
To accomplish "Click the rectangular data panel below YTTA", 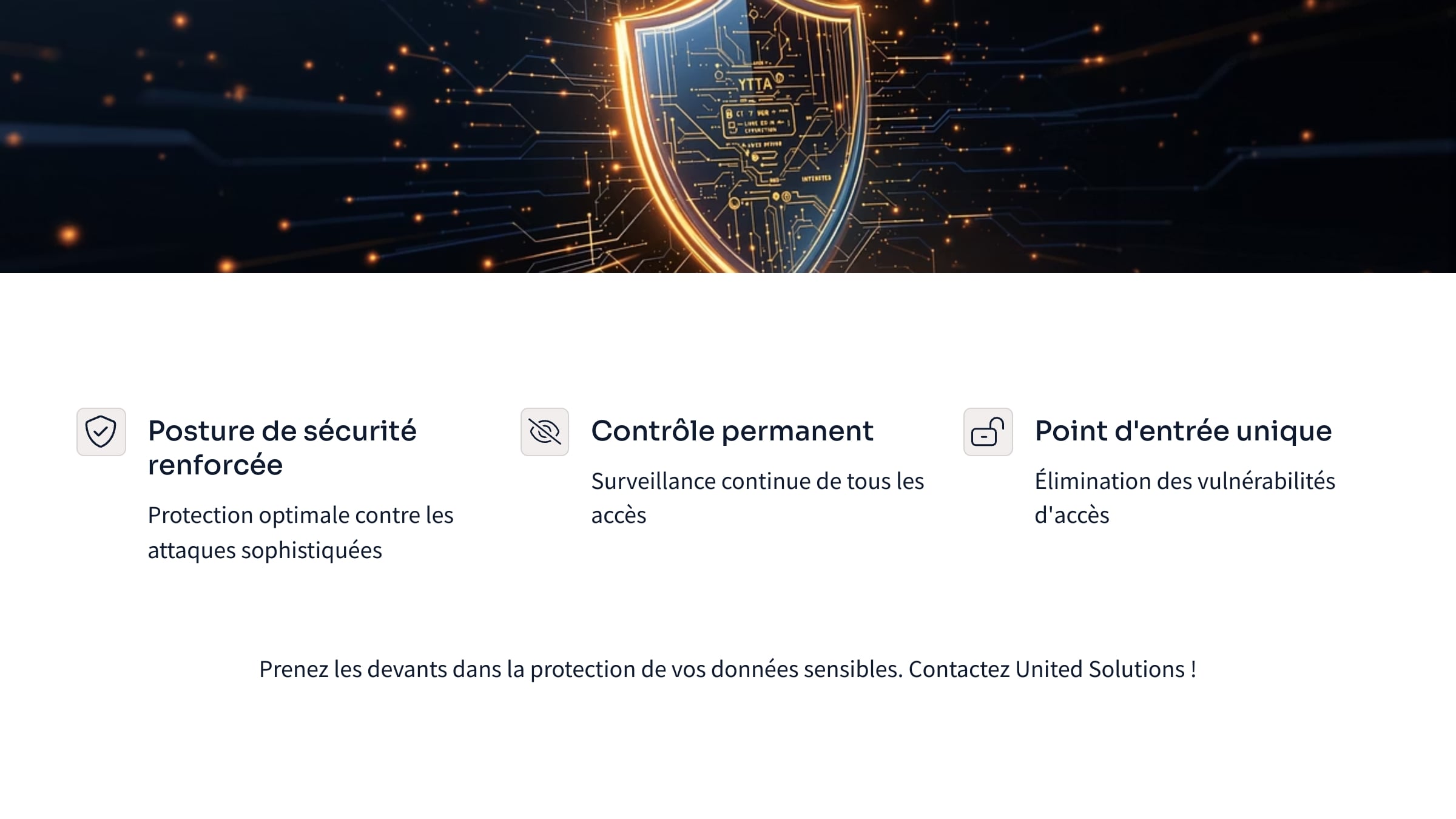I will tap(757, 121).
